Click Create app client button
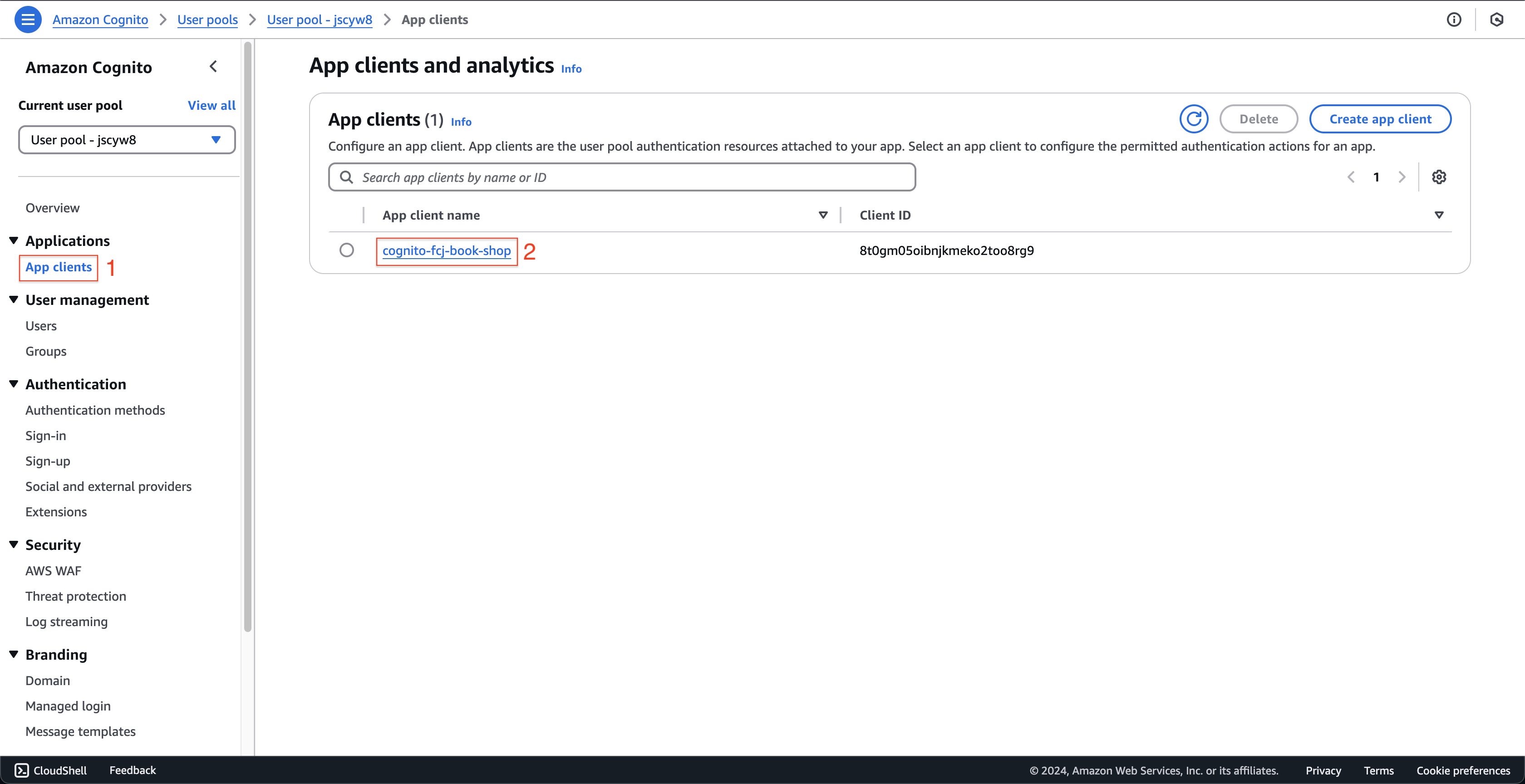The image size is (1525, 784). point(1381,118)
